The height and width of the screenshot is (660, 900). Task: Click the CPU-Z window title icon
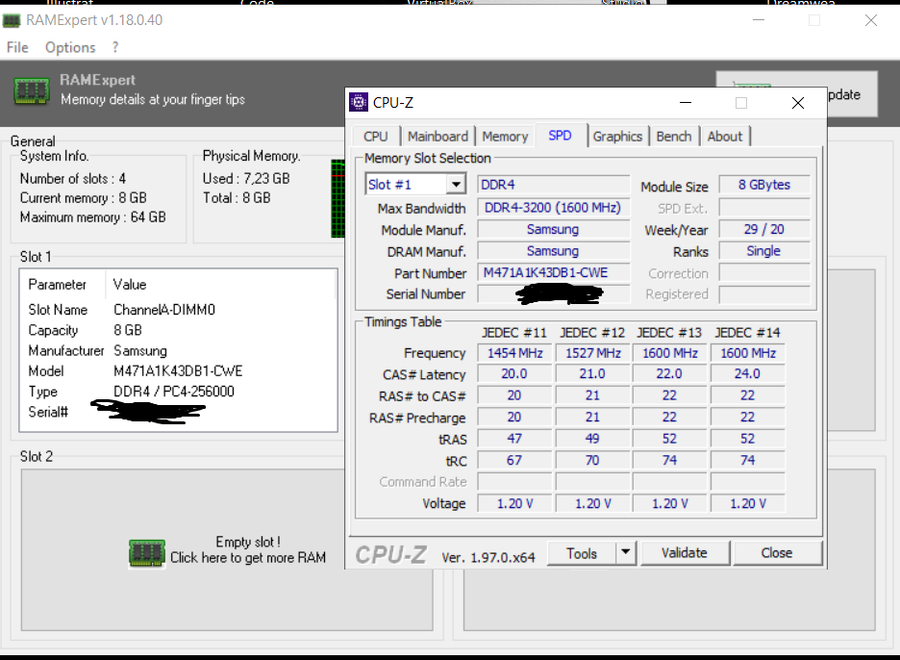[x=359, y=103]
